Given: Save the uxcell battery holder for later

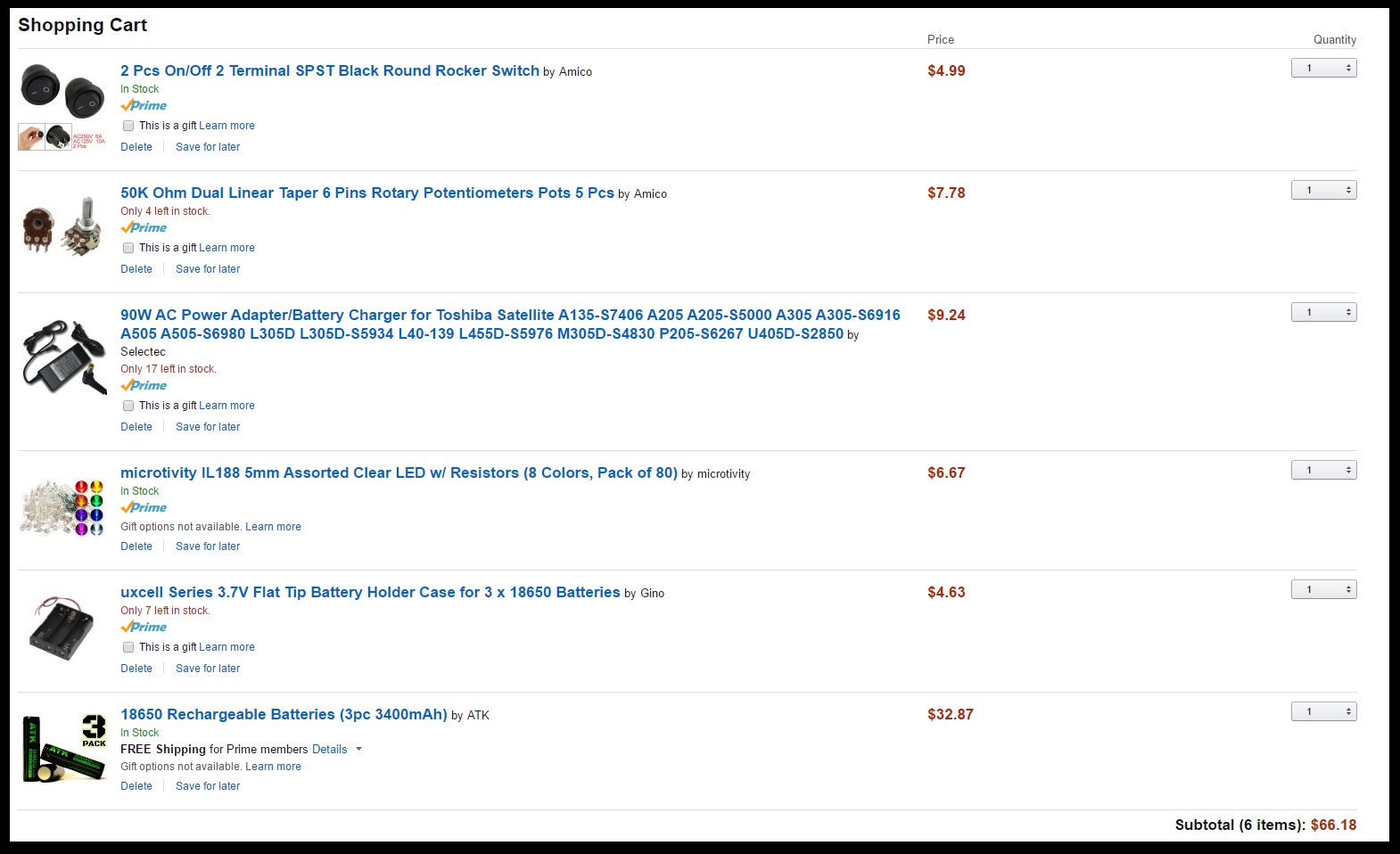Looking at the screenshot, I should pos(208,669).
